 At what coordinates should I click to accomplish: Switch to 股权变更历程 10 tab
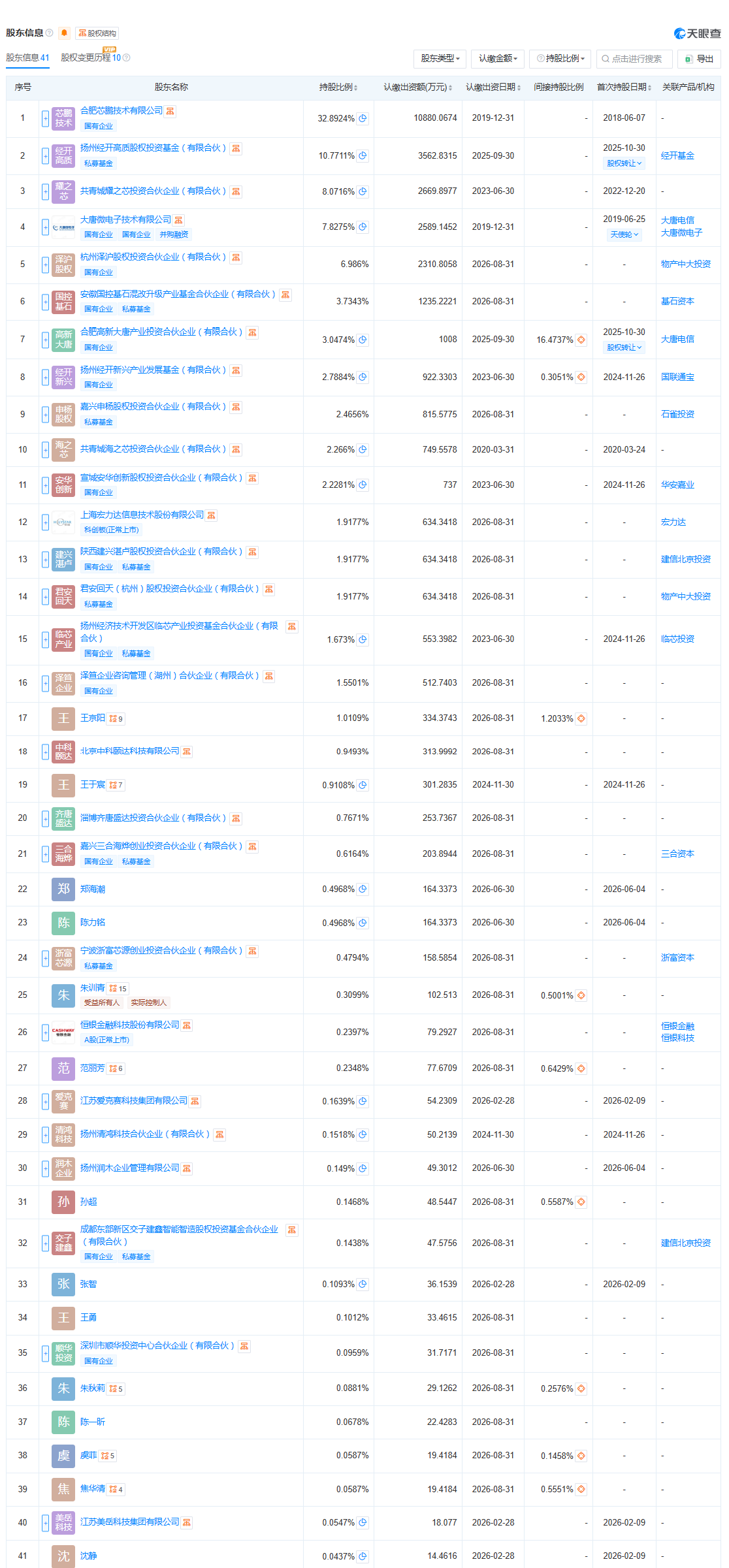pos(95,57)
